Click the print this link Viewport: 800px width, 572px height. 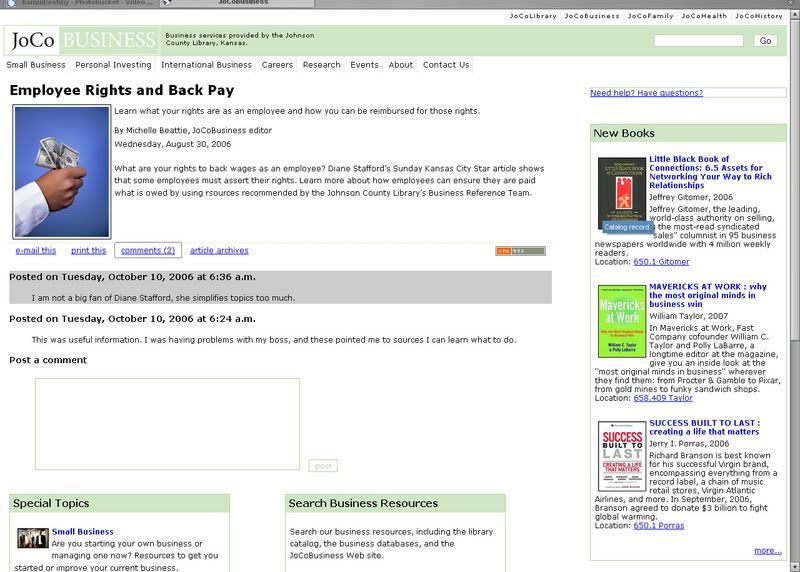coord(89,251)
